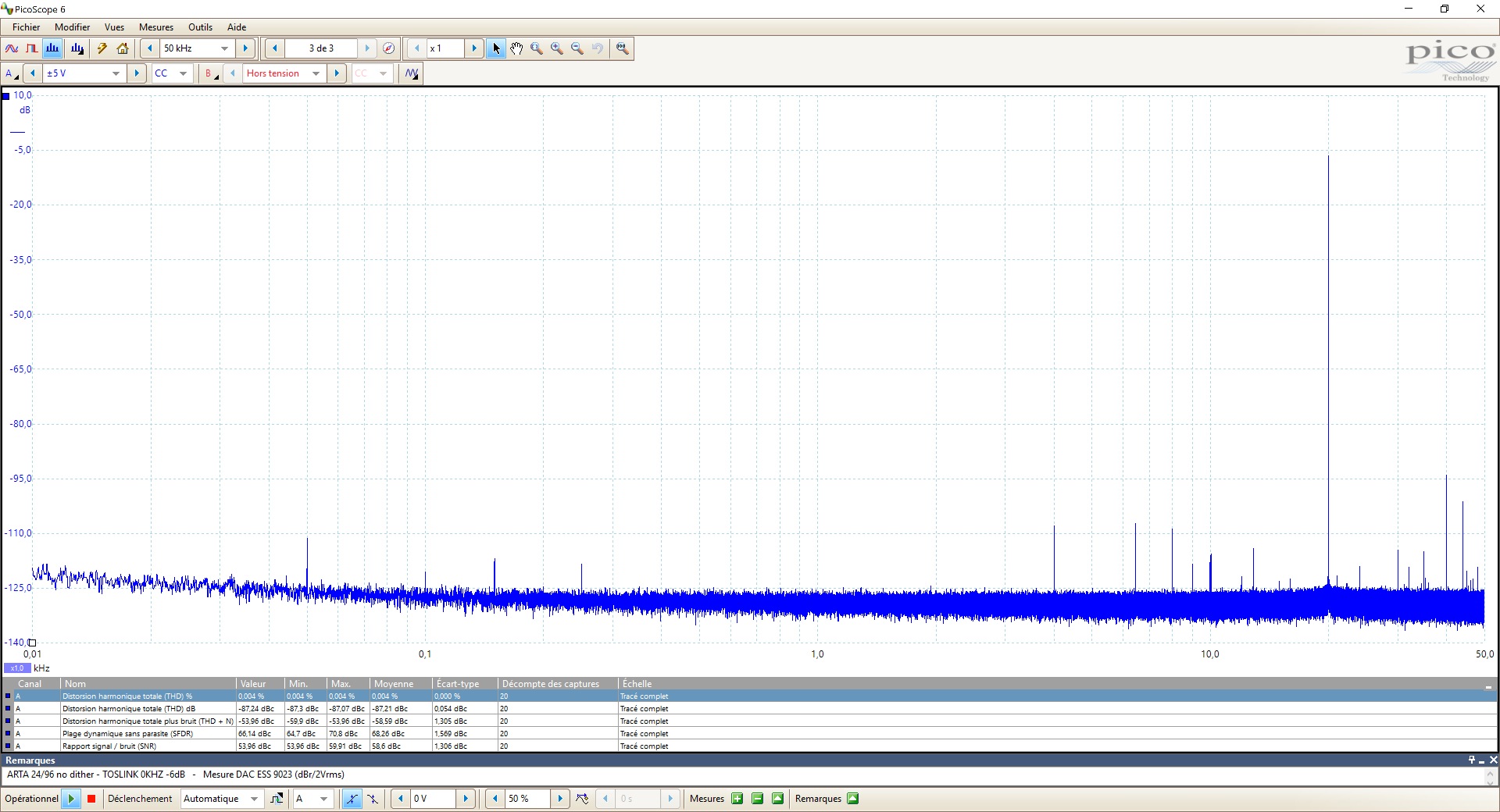Image resolution: width=1500 pixels, height=812 pixels.
Task: Activate spectrum mode icon
Action: click(52, 48)
